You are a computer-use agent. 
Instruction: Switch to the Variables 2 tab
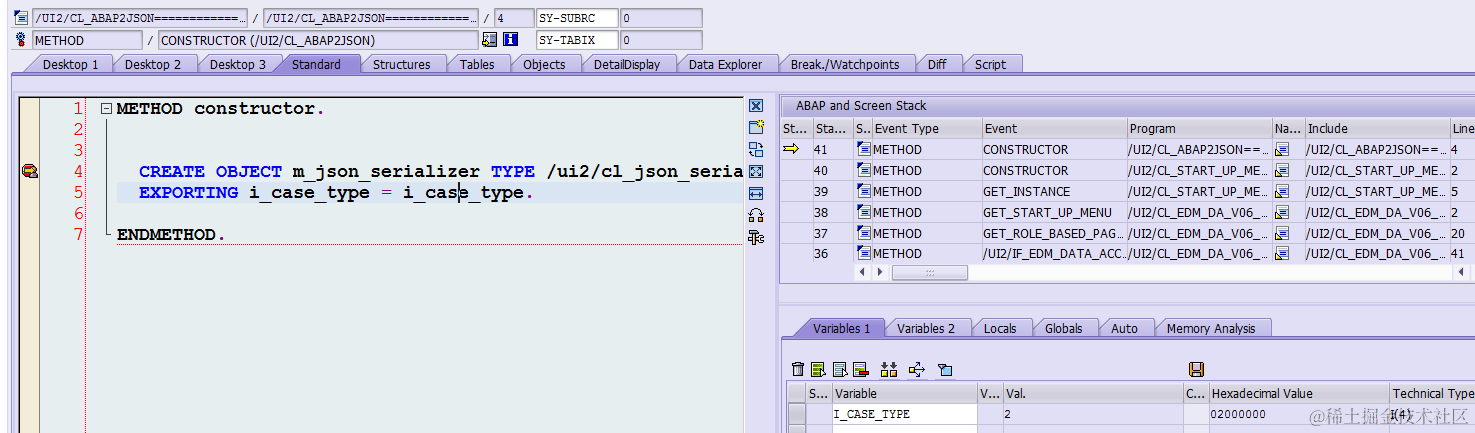click(926, 328)
